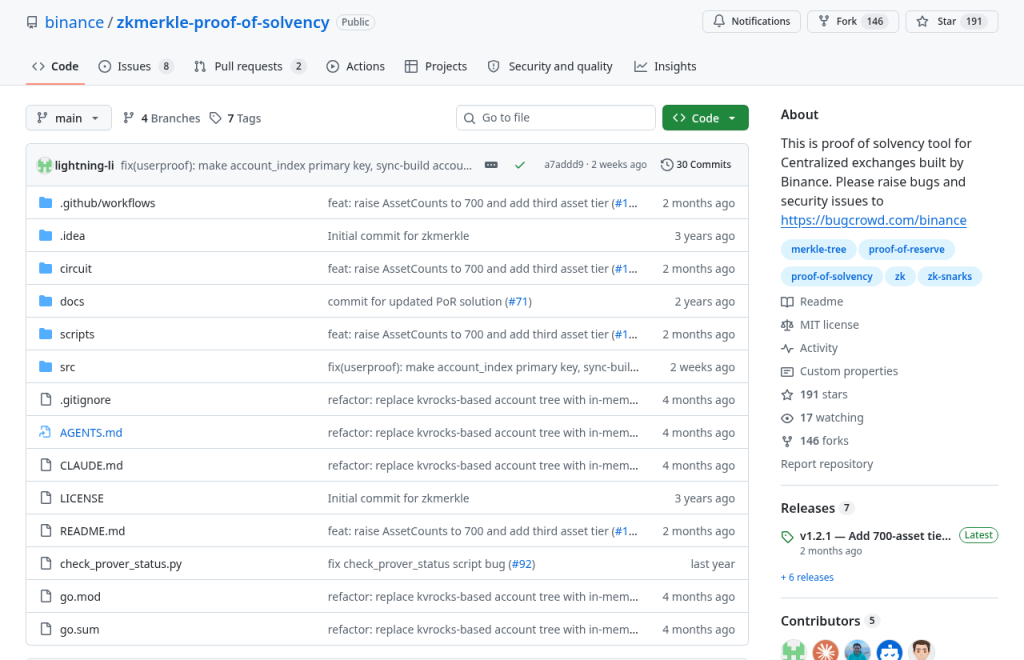Image resolution: width=1024 pixels, height=660 pixels.
Task: Select the proof-of-solvency topic tag
Action: point(831,277)
